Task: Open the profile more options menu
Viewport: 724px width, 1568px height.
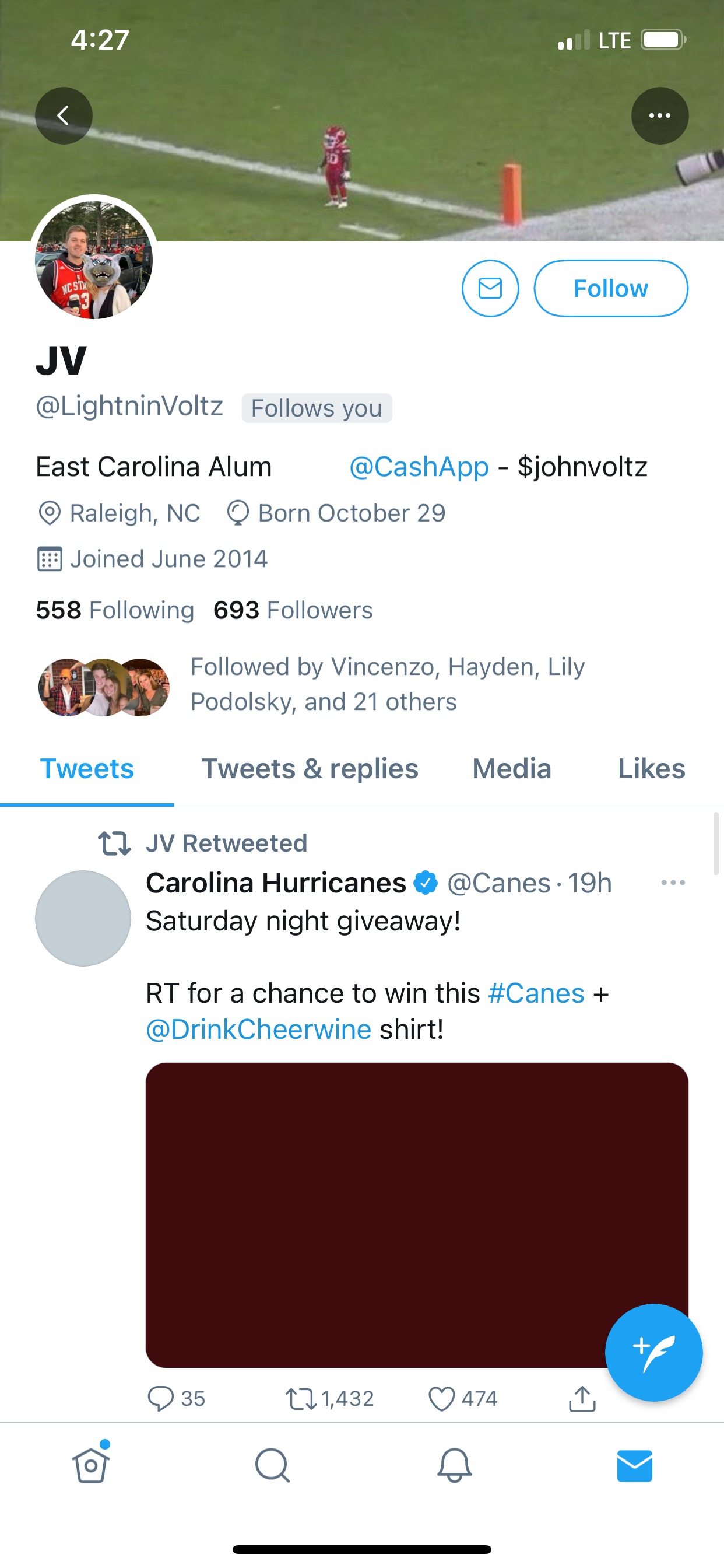Action: click(x=659, y=116)
